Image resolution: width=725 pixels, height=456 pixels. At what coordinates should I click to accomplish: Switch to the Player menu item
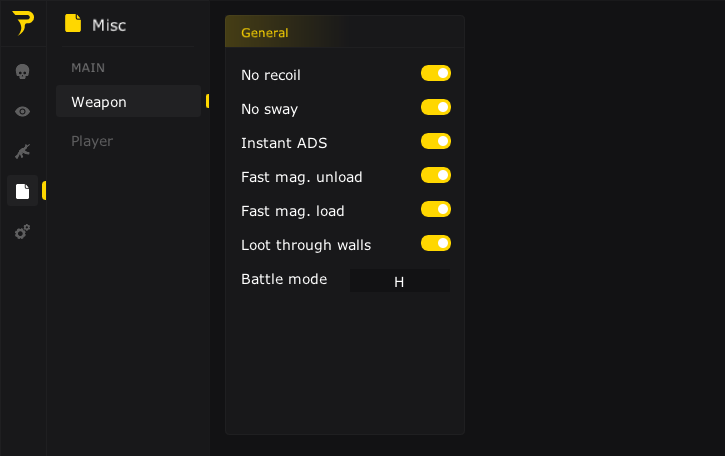pos(92,141)
